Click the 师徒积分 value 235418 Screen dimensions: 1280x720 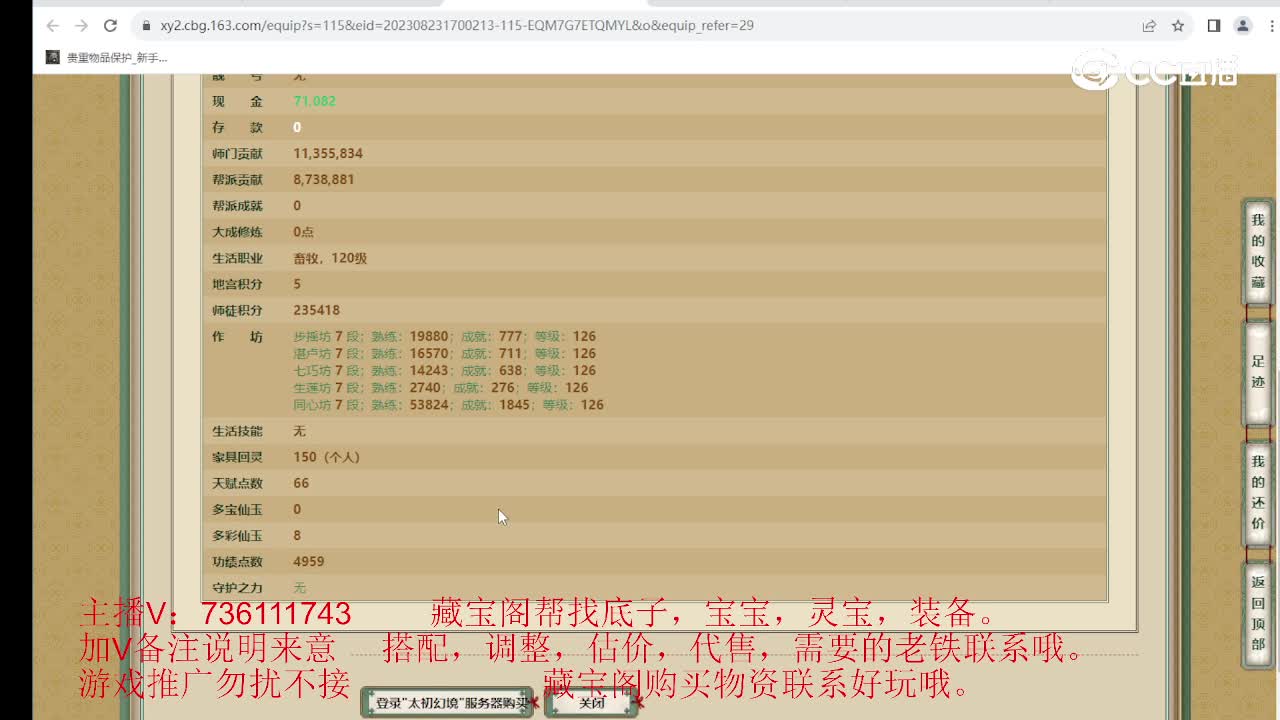(x=316, y=310)
